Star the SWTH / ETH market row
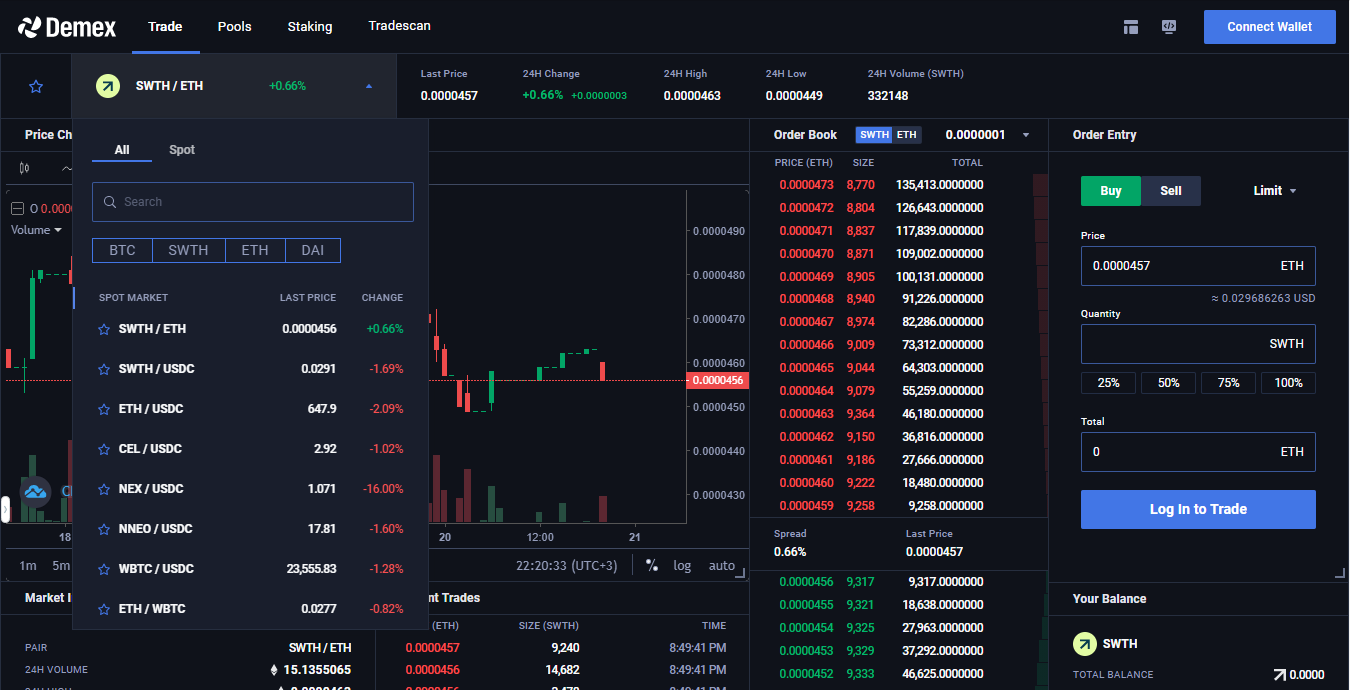 coord(103,329)
